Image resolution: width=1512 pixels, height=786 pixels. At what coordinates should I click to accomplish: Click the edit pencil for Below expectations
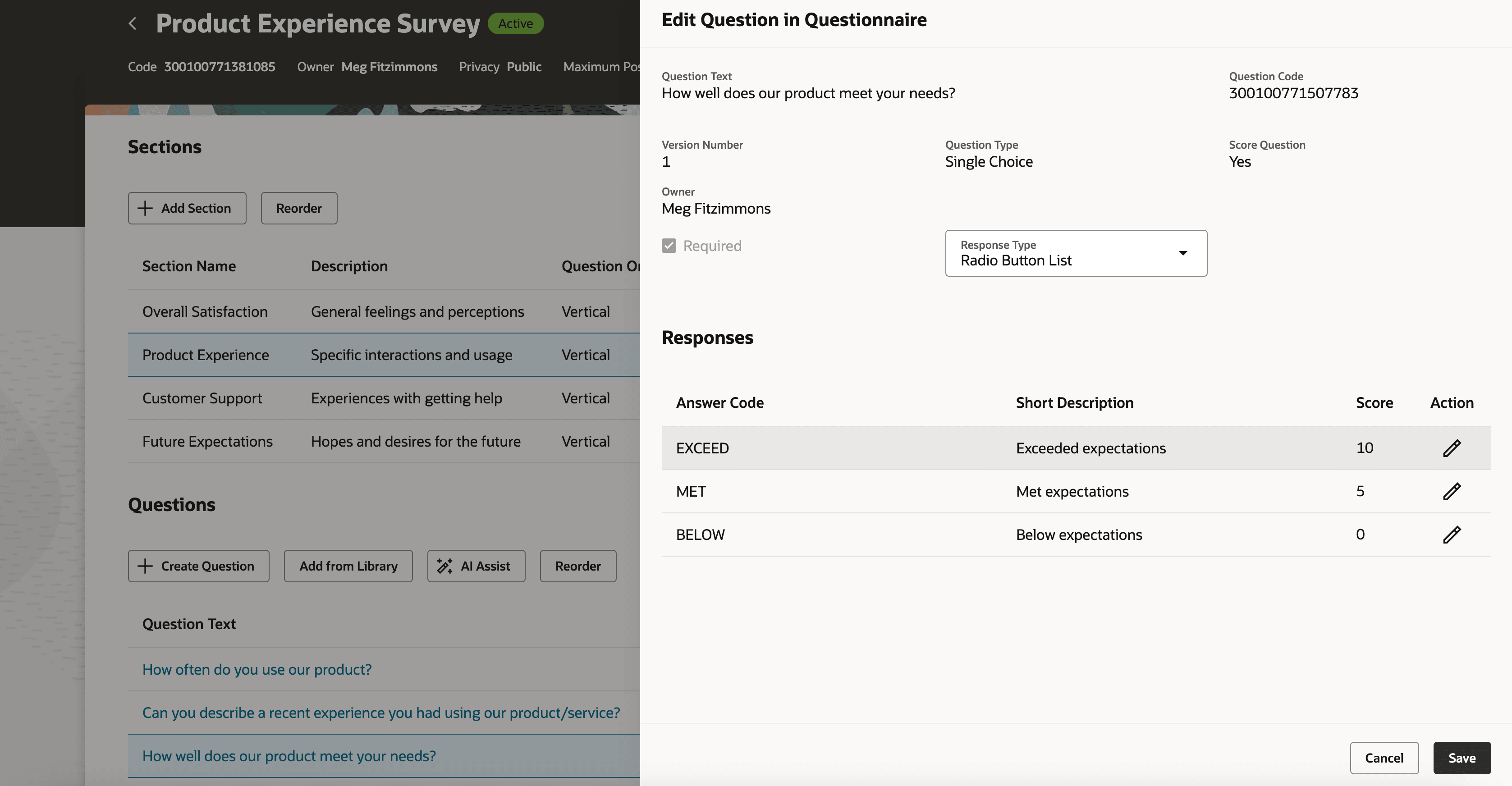(x=1452, y=534)
